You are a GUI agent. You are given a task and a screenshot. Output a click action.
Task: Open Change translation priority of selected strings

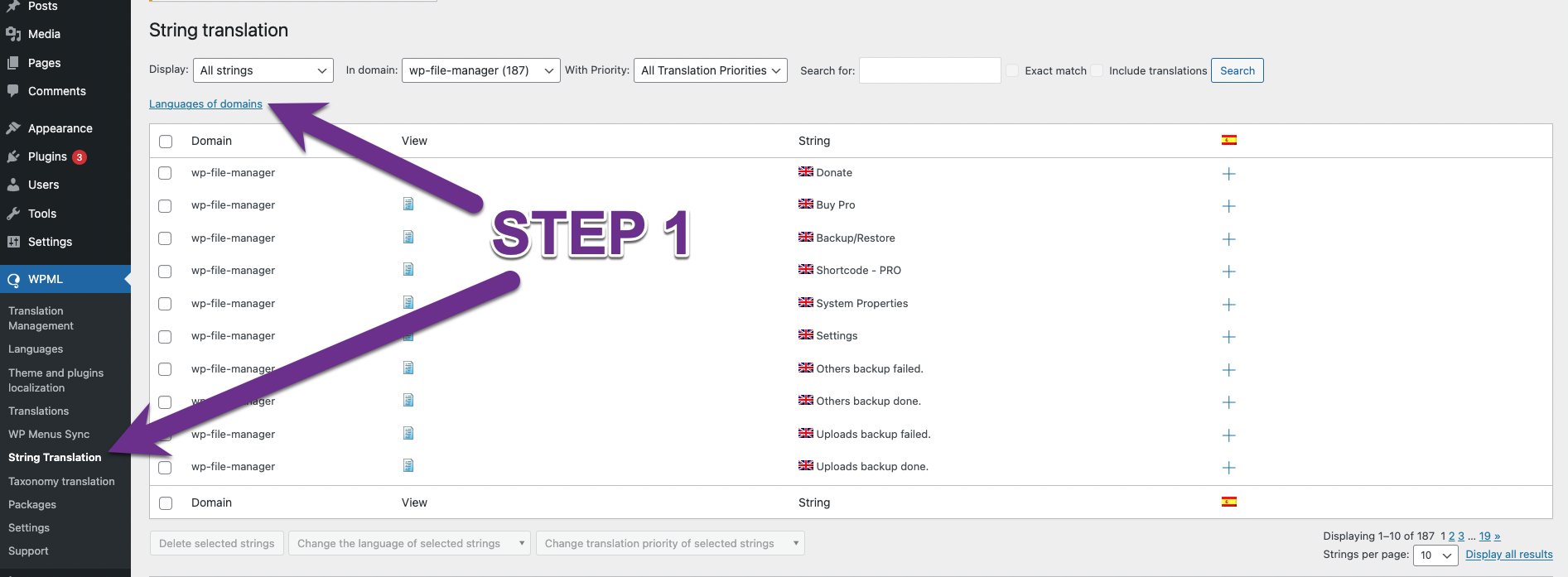pos(670,543)
